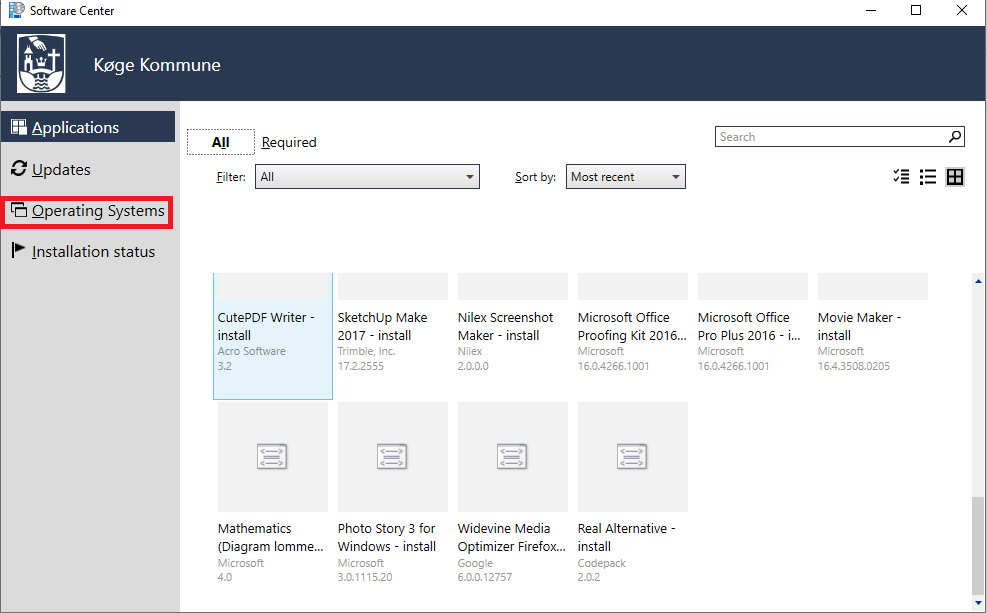Switch to multi-select view mode icon
987x613 pixels.
coord(901,177)
